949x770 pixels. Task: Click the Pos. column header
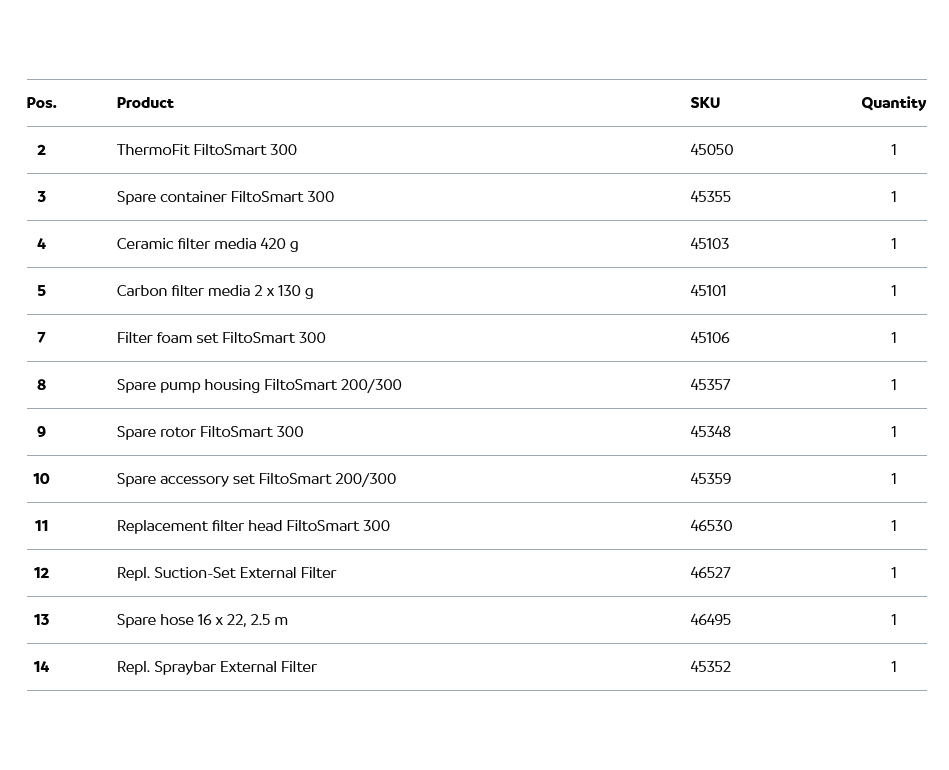[41, 103]
